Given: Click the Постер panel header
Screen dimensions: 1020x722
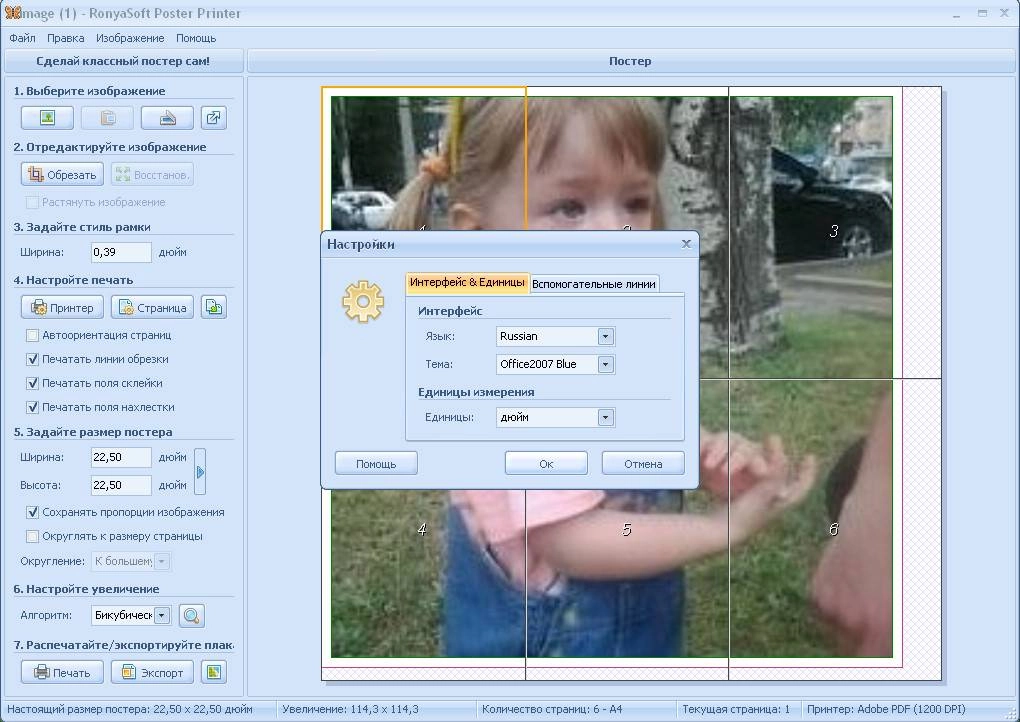Looking at the screenshot, I should coord(630,61).
